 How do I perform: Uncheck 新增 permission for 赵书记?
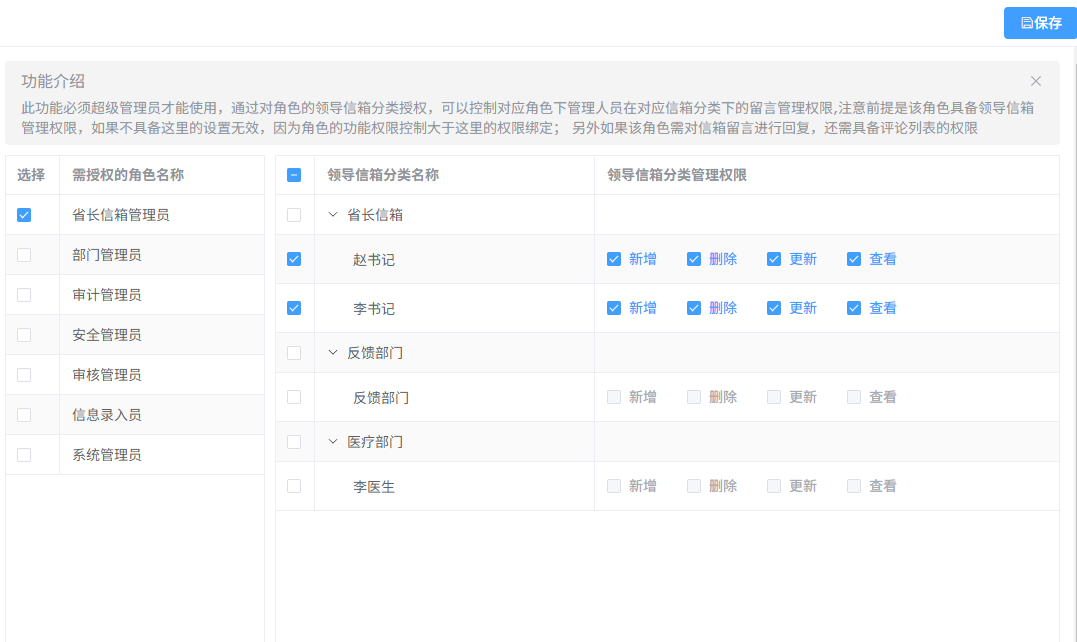614,259
